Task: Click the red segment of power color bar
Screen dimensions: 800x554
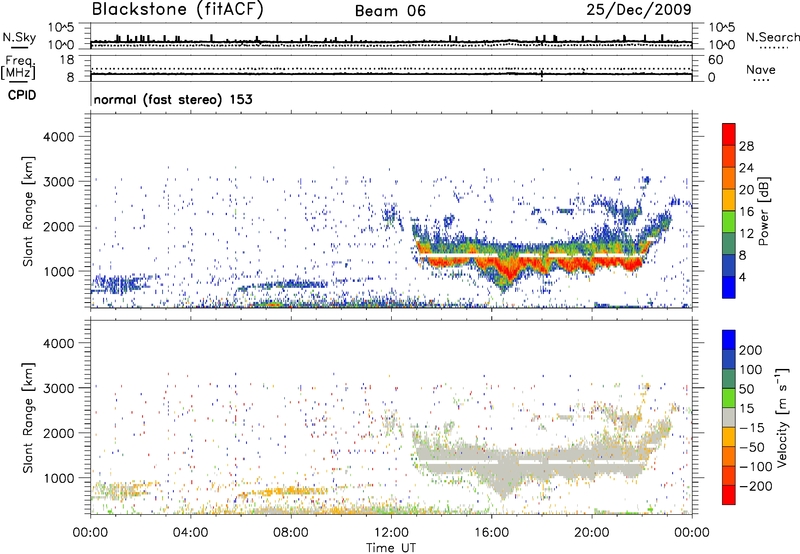Action: coord(729,134)
